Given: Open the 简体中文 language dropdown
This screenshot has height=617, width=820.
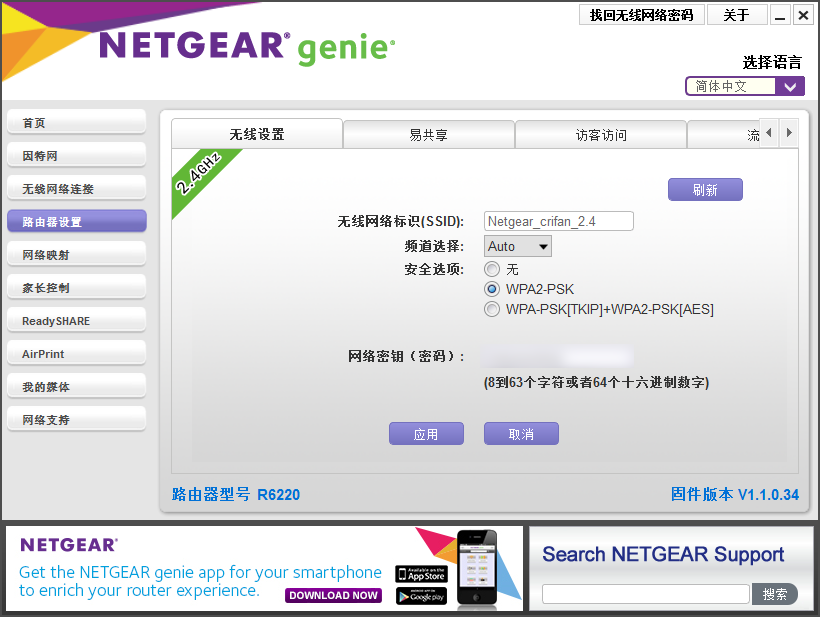Looking at the screenshot, I should coord(745,86).
